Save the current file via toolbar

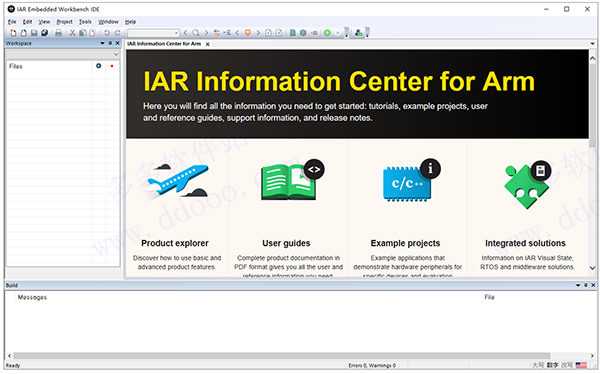tap(34, 33)
